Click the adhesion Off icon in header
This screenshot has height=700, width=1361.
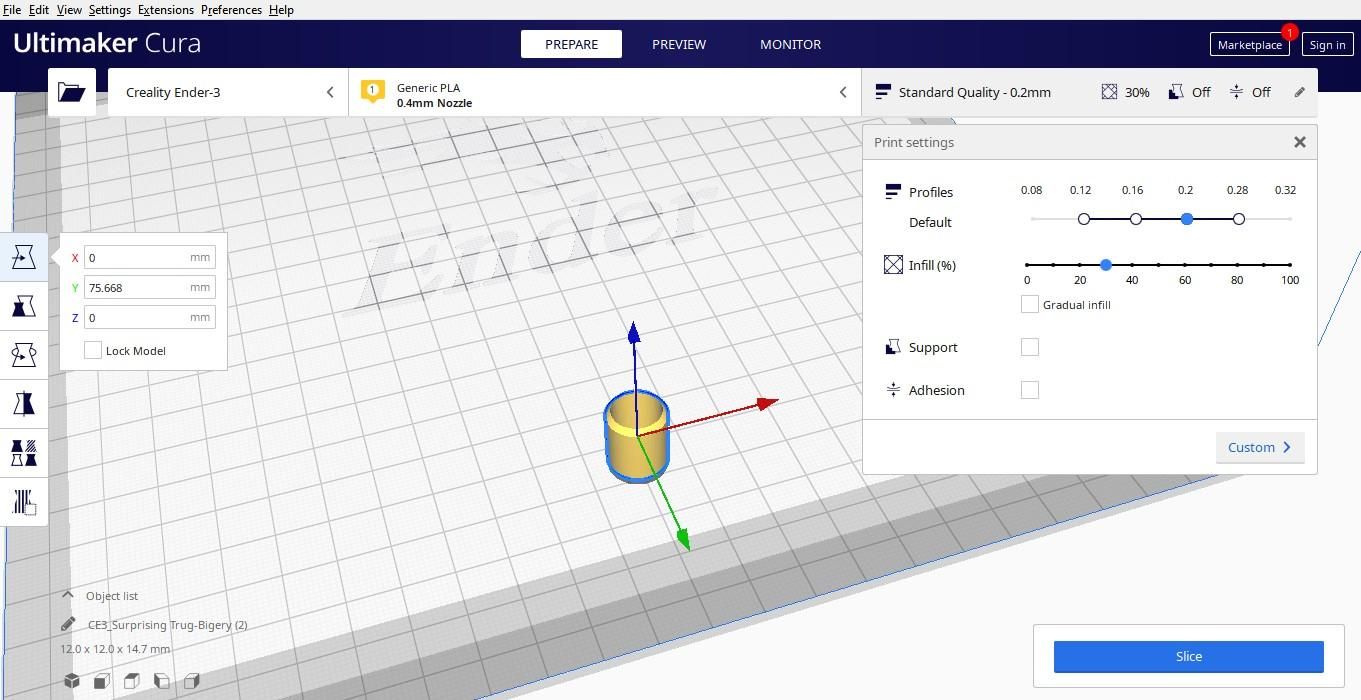[1236, 92]
